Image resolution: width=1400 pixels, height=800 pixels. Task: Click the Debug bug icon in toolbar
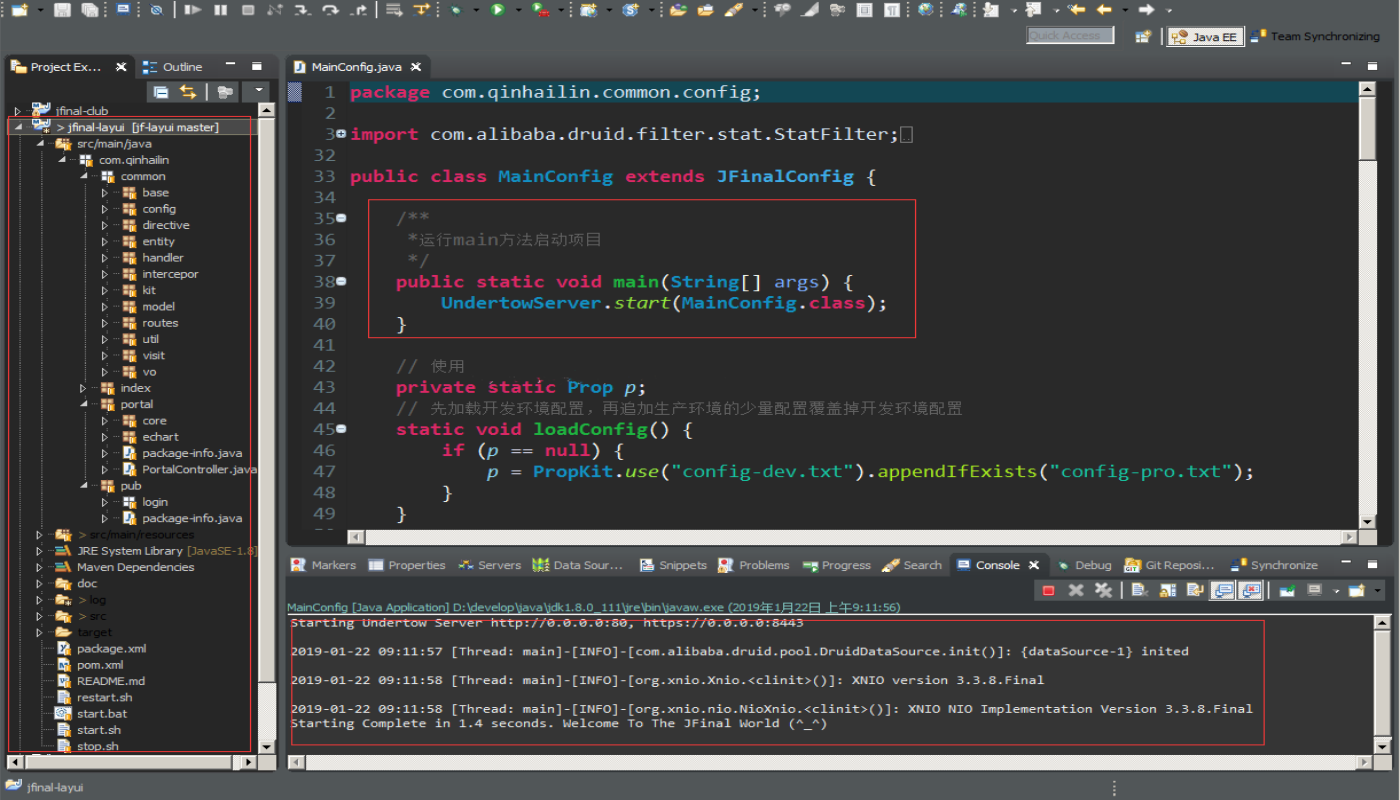pyautogui.click(x=455, y=10)
